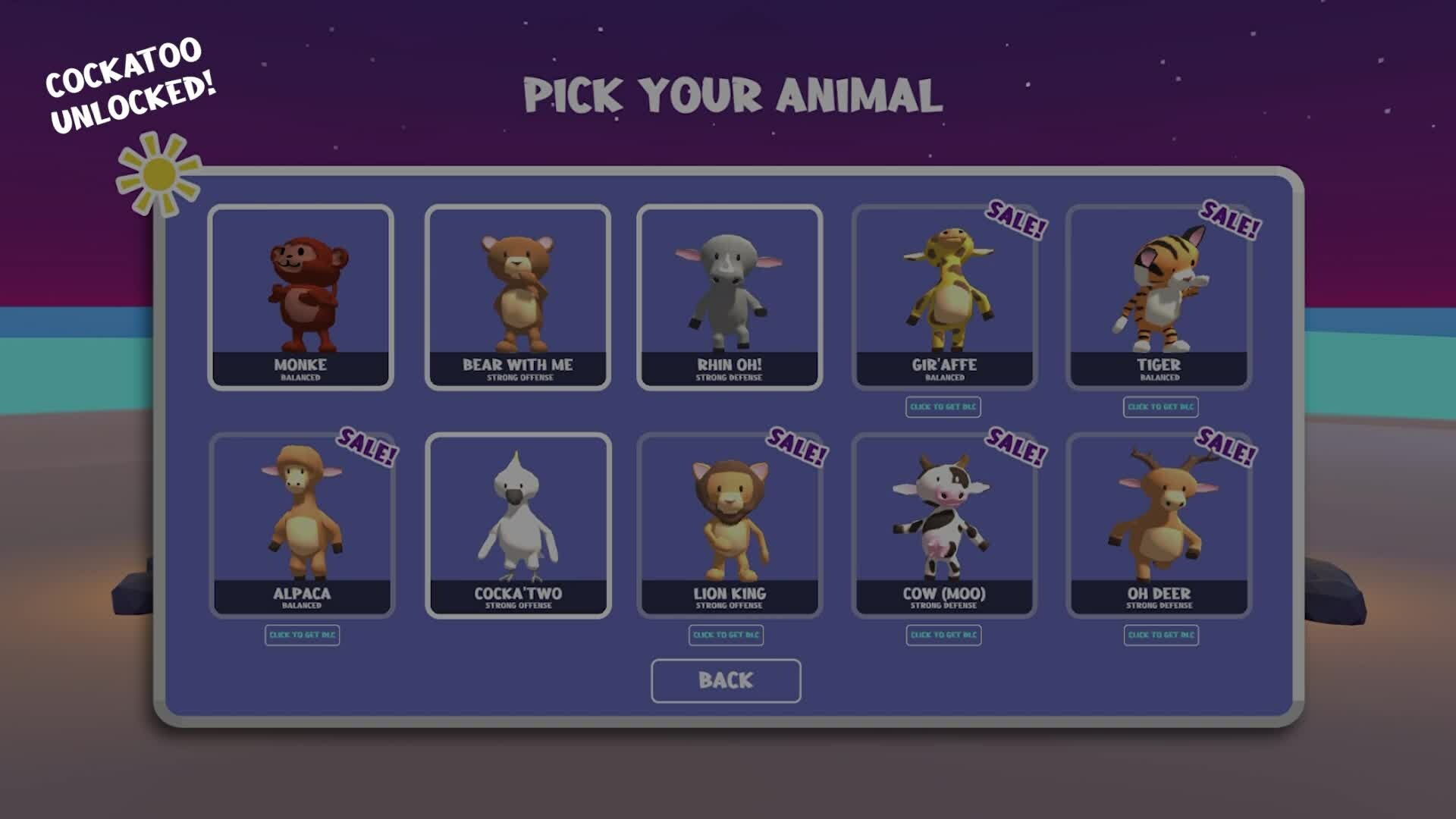Click 'Click to get DLC' under Oh Deer
Viewport: 1456px width, 819px height.
point(1161,635)
